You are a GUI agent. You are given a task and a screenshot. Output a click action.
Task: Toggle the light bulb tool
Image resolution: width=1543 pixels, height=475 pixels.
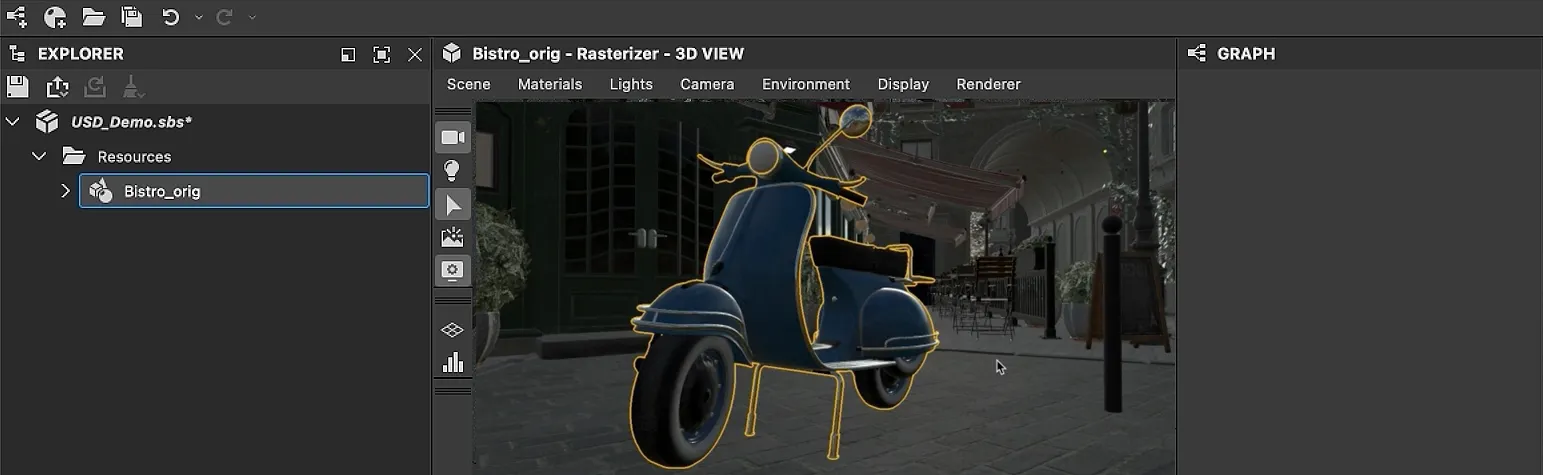coord(453,170)
